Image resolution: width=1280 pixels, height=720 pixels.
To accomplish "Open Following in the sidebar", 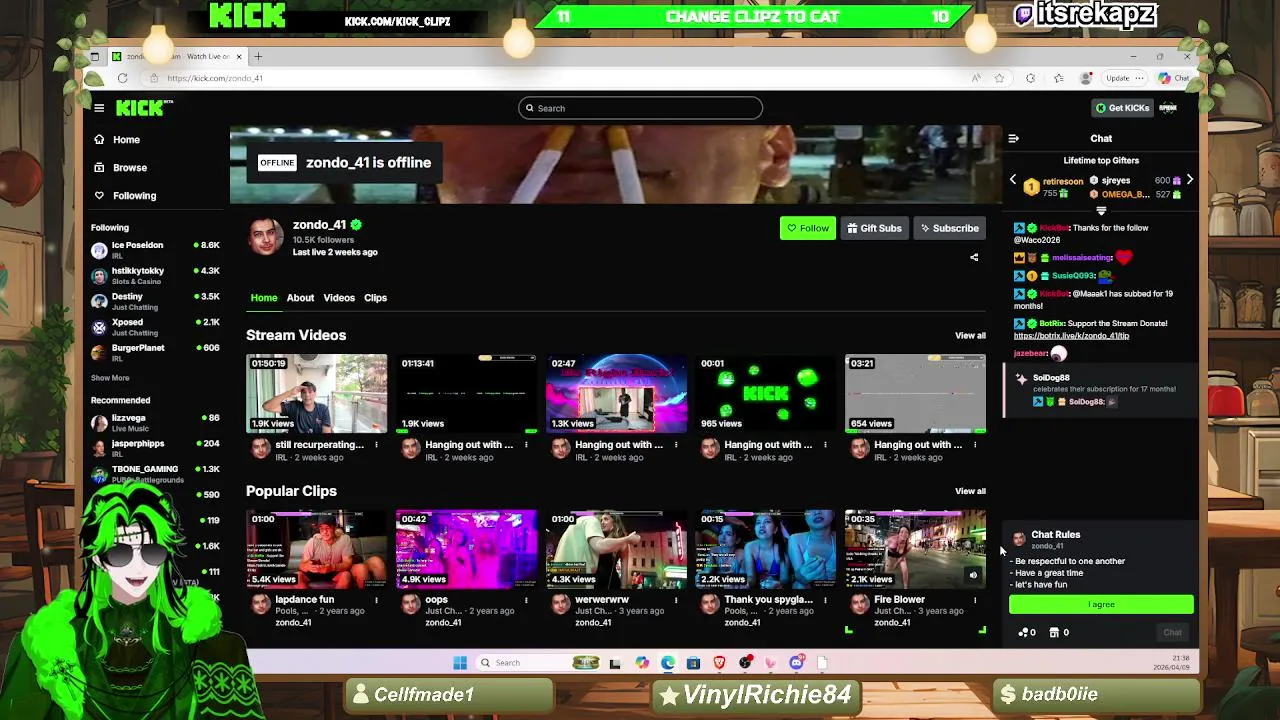I will tap(134, 196).
